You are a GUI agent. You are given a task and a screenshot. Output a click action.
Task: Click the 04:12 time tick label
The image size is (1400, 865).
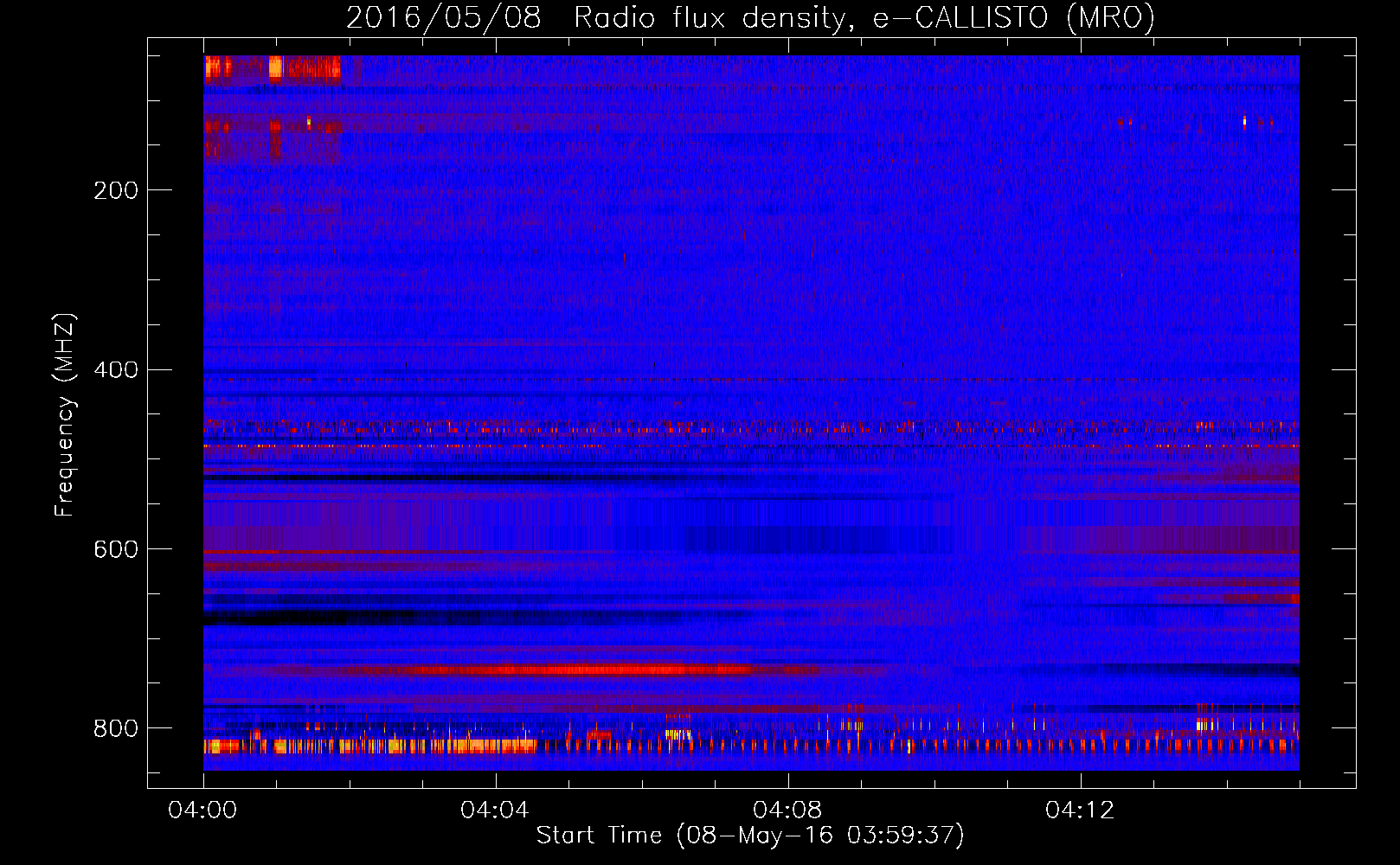pyautogui.click(x=1080, y=811)
